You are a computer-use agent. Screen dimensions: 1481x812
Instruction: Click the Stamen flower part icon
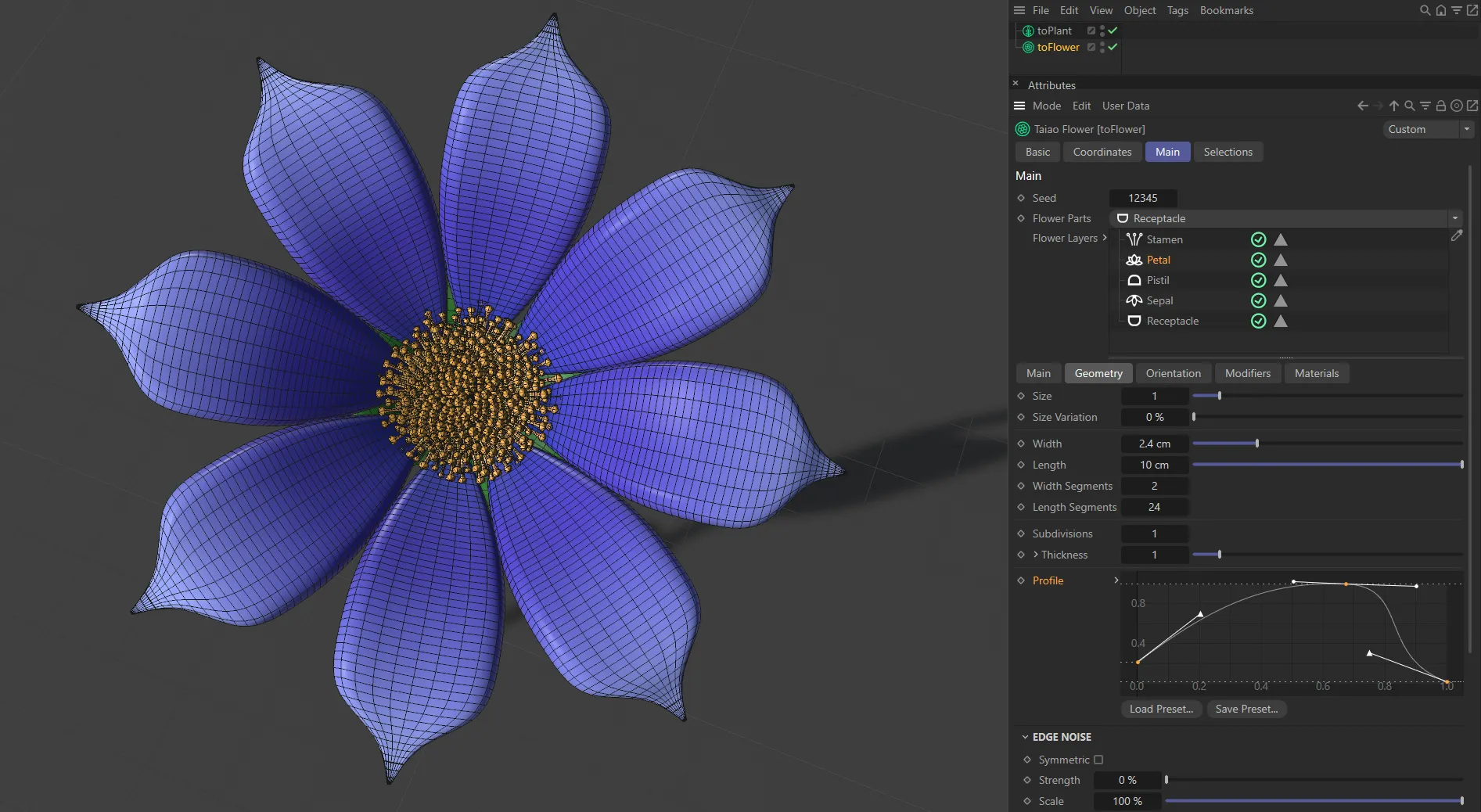1134,239
